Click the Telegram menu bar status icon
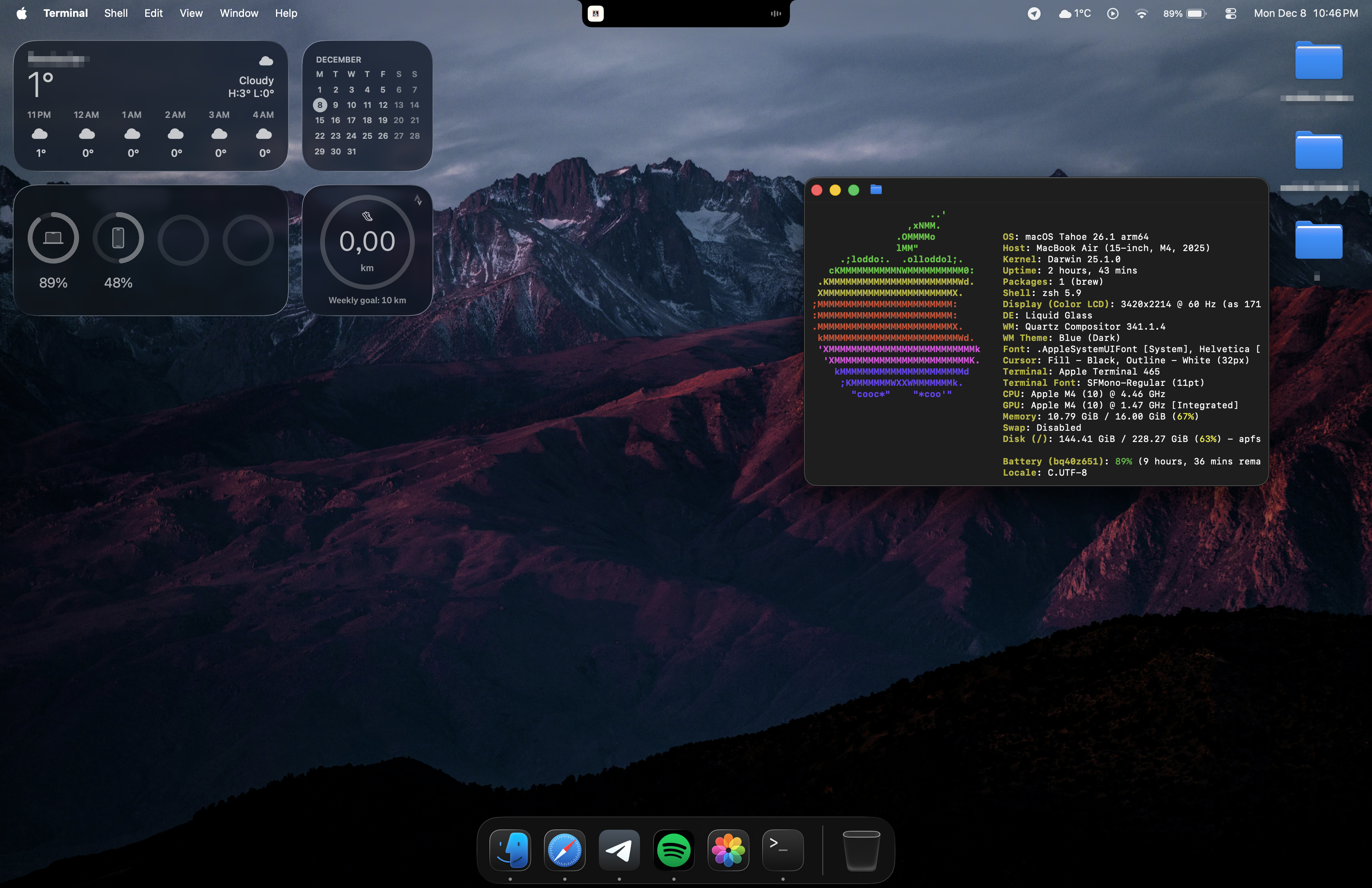The image size is (1372, 888). point(1033,13)
